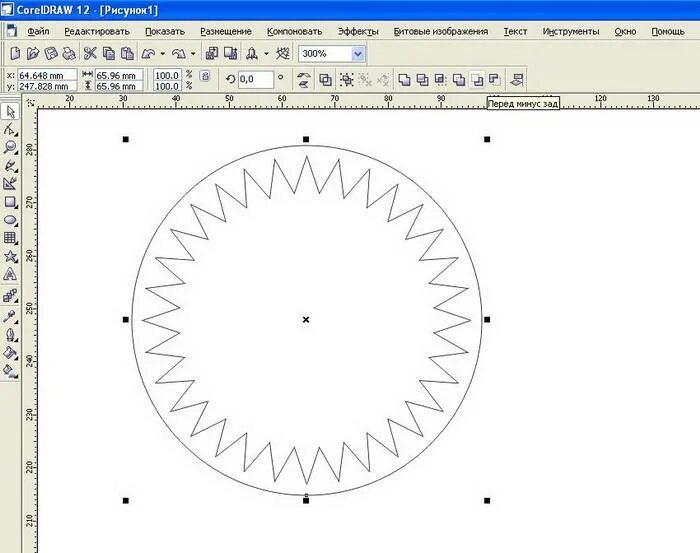Click the Print icon

tap(69, 54)
